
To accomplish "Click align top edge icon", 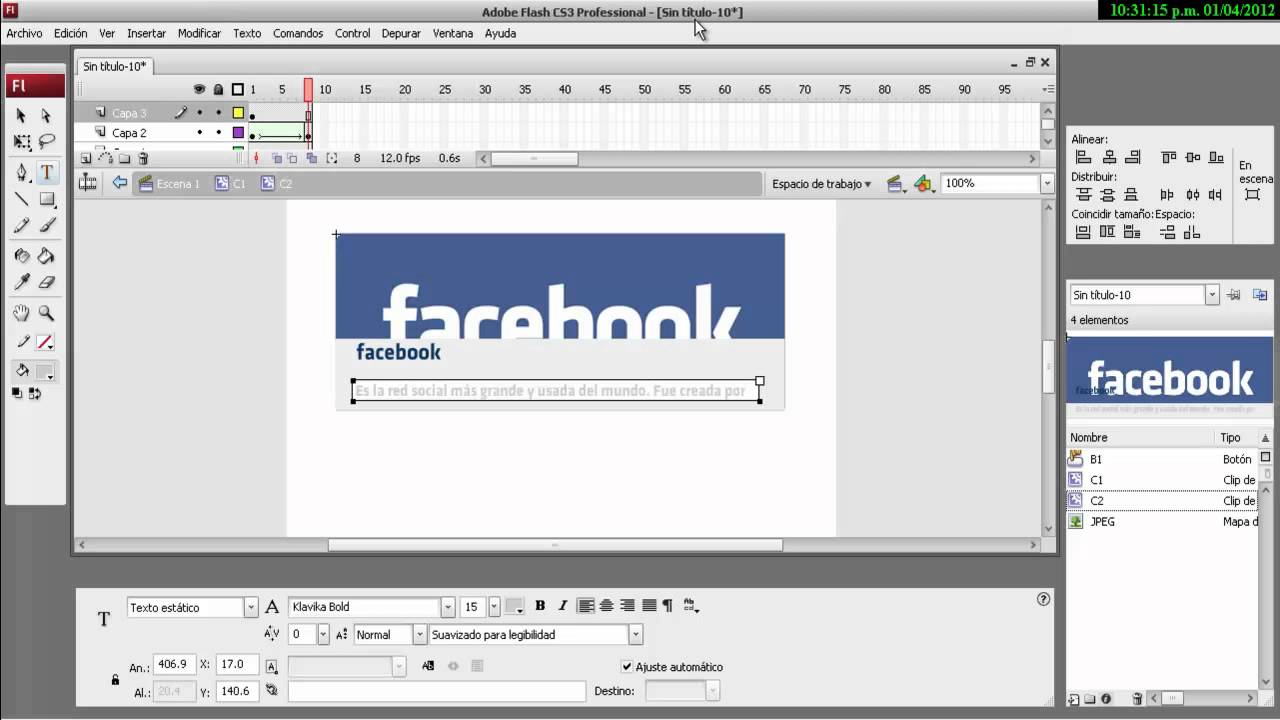I will (1168, 157).
